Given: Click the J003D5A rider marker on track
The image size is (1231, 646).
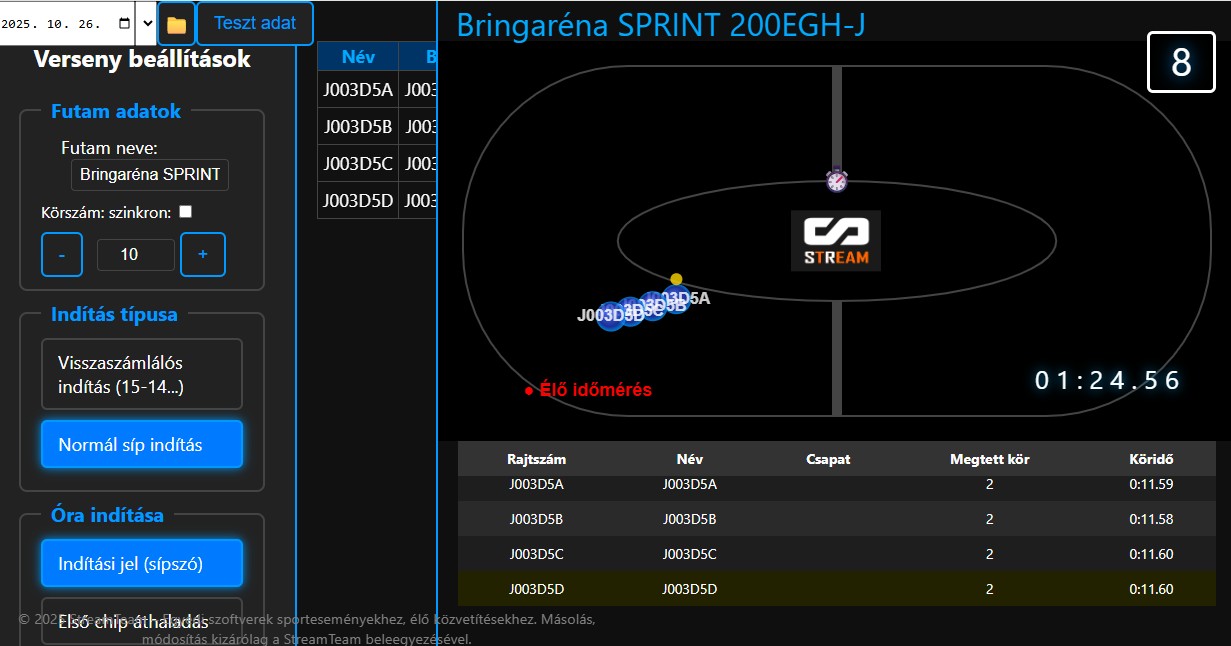Looking at the screenshot, I should click(x=678, y=298).
